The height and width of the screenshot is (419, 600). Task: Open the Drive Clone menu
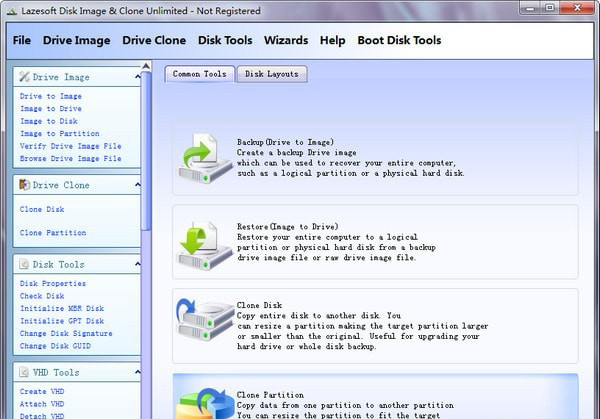click(x=154, y=40)
